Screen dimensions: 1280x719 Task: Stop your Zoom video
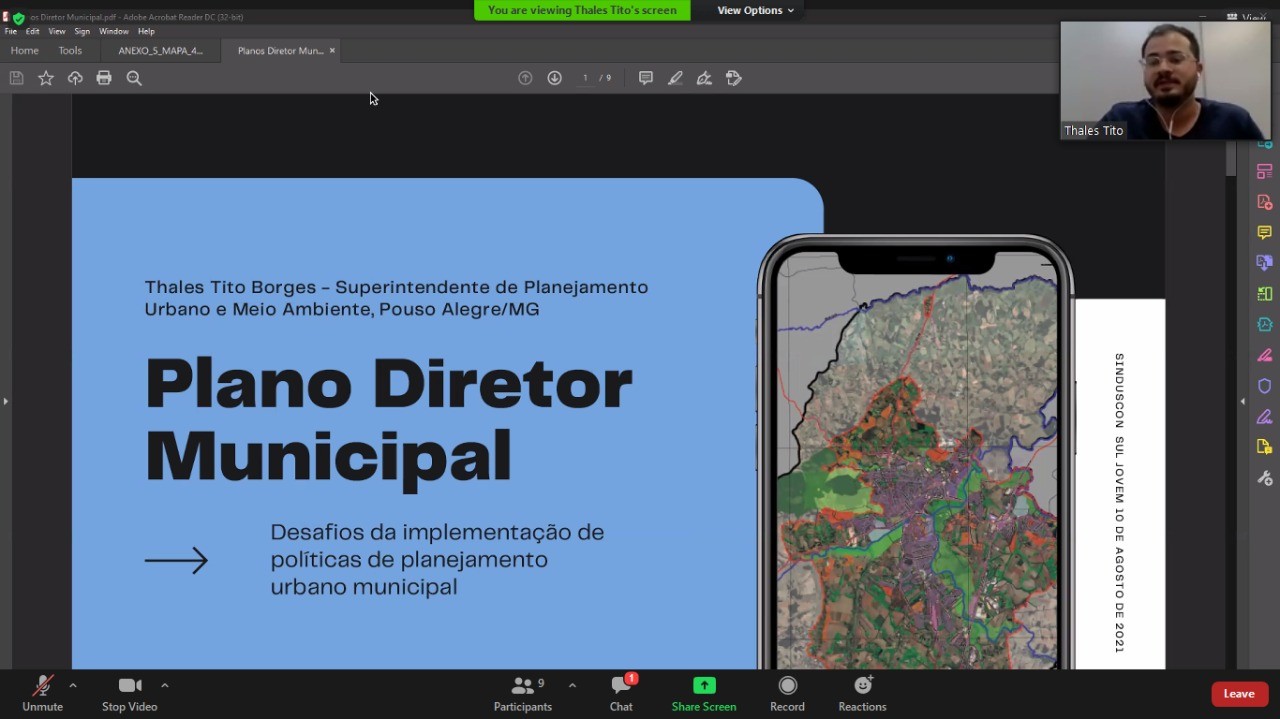tap(129, 692)
